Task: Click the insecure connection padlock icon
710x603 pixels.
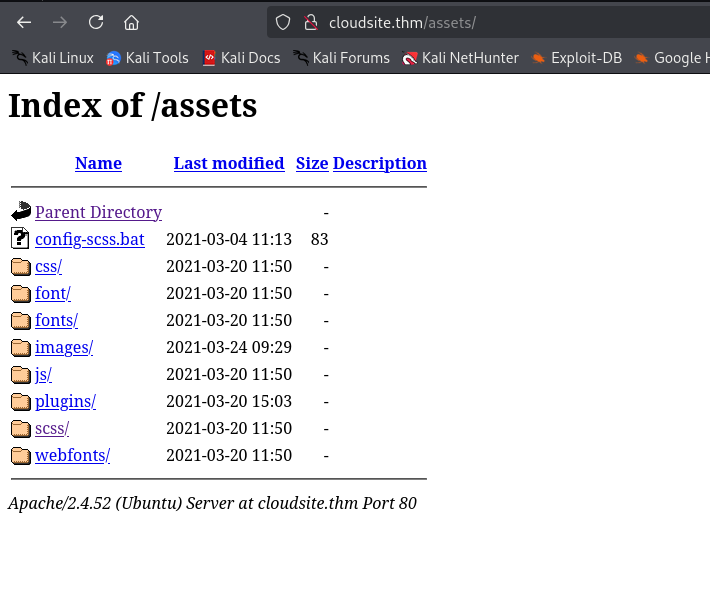Action: (309, 22)
